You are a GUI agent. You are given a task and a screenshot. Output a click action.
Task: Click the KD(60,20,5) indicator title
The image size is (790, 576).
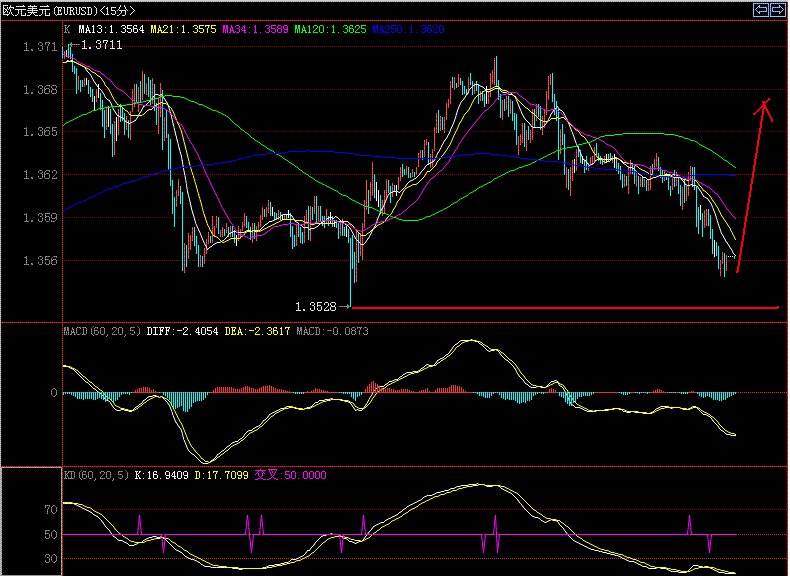coord(96,475)
